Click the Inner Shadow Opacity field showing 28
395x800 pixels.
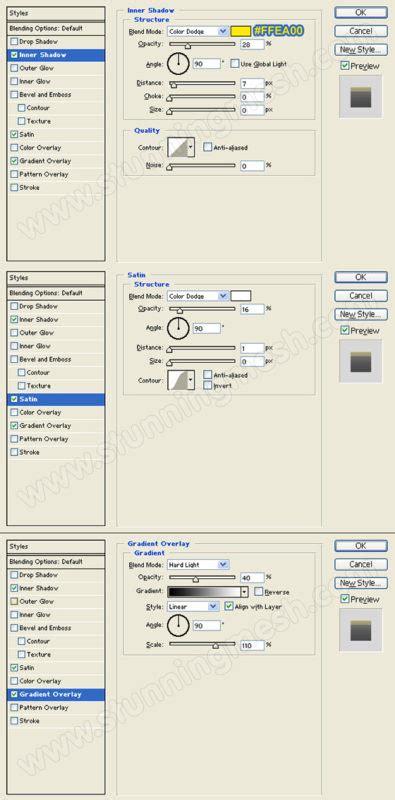tap(252, 44)
